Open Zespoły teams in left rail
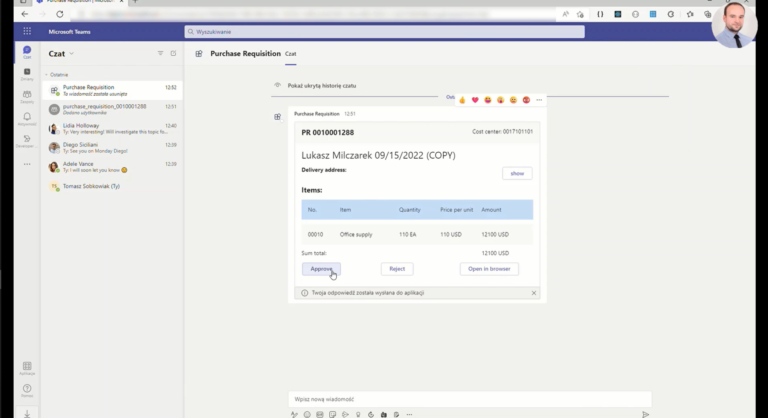The width and height of the screenshot is (768, 418). tap(27, 97)
